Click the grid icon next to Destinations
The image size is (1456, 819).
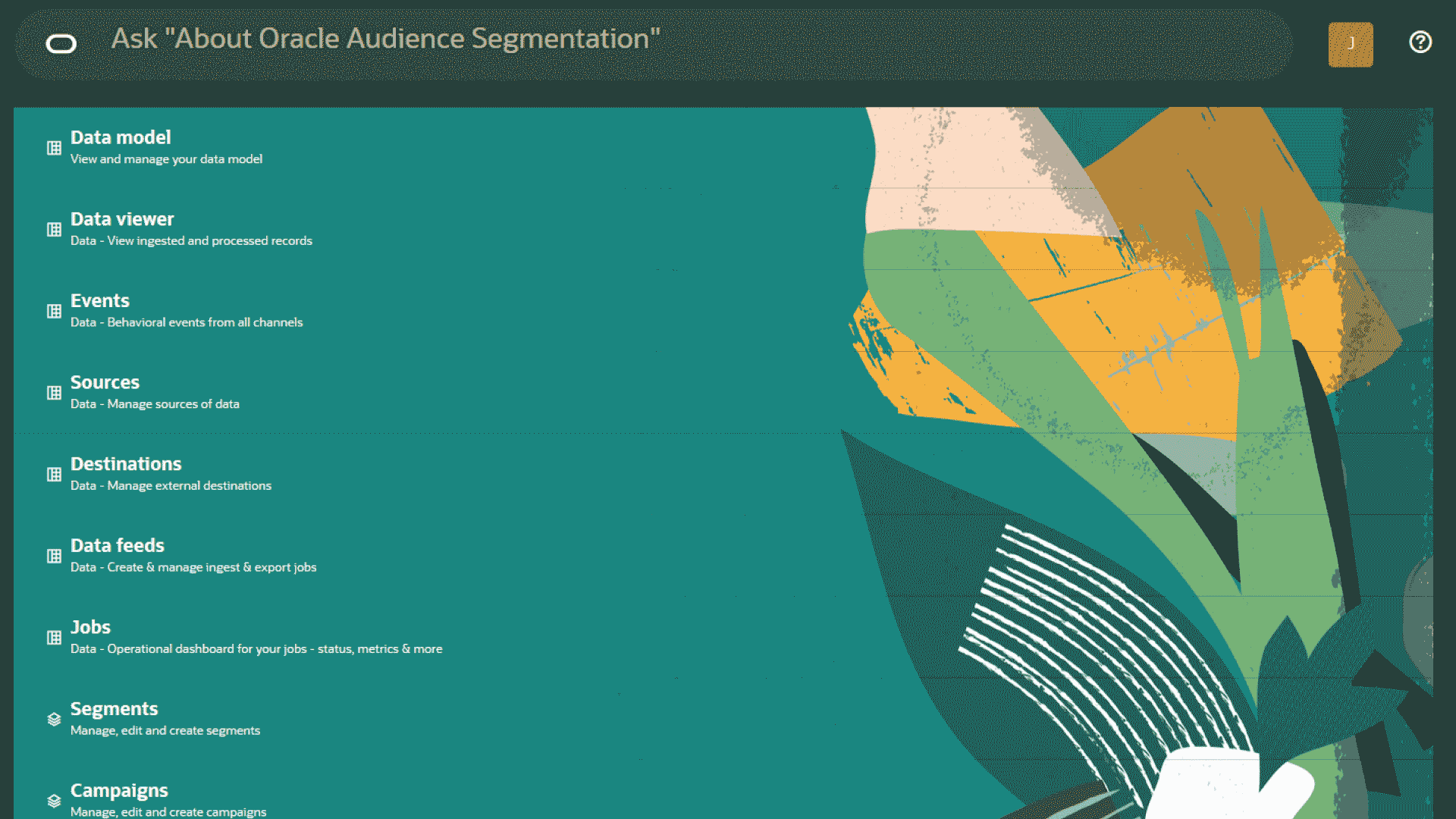point(54,475)
